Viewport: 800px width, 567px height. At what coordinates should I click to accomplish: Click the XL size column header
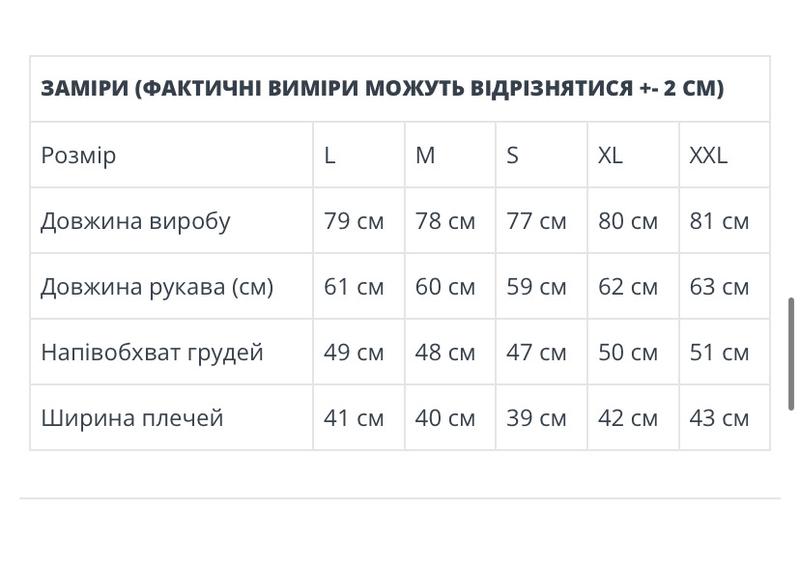coord(610,155)
